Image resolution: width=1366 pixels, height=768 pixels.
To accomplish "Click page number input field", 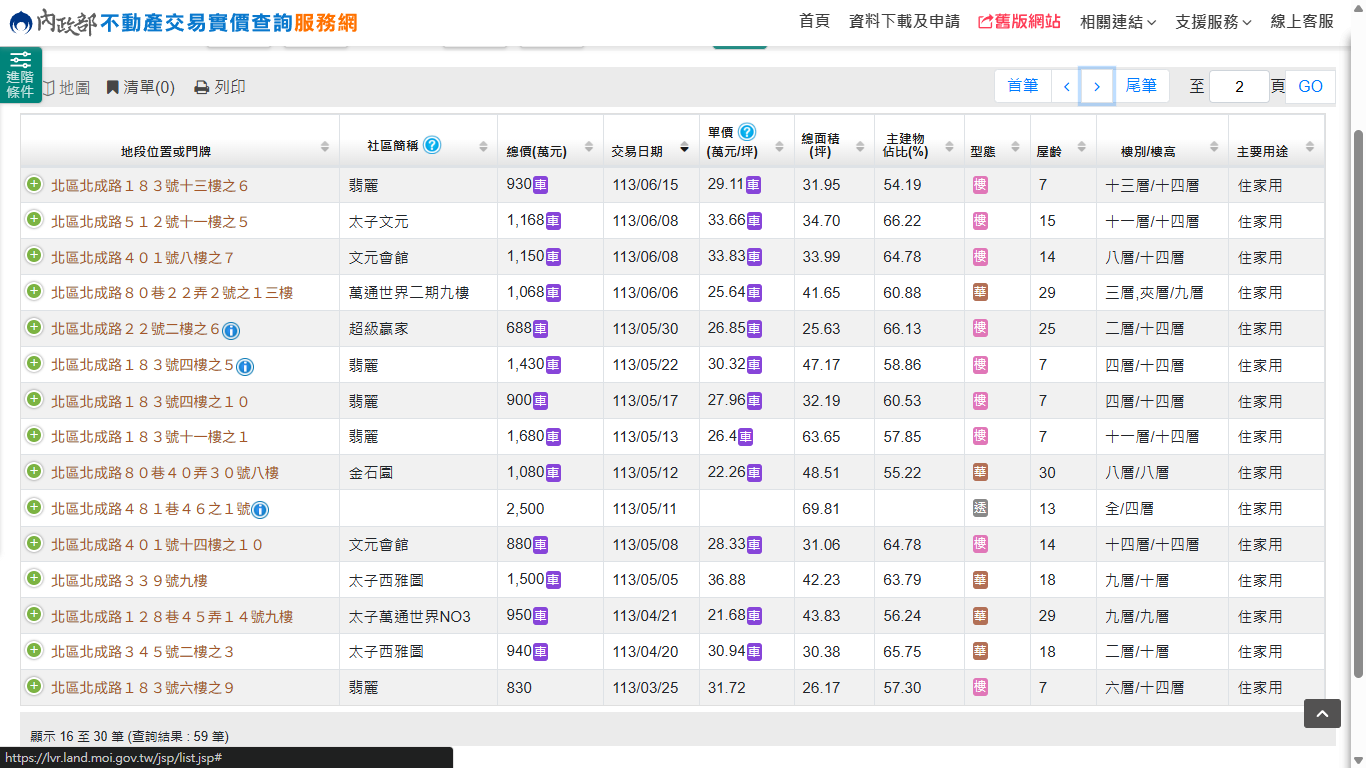I will tap(1239, 86).
